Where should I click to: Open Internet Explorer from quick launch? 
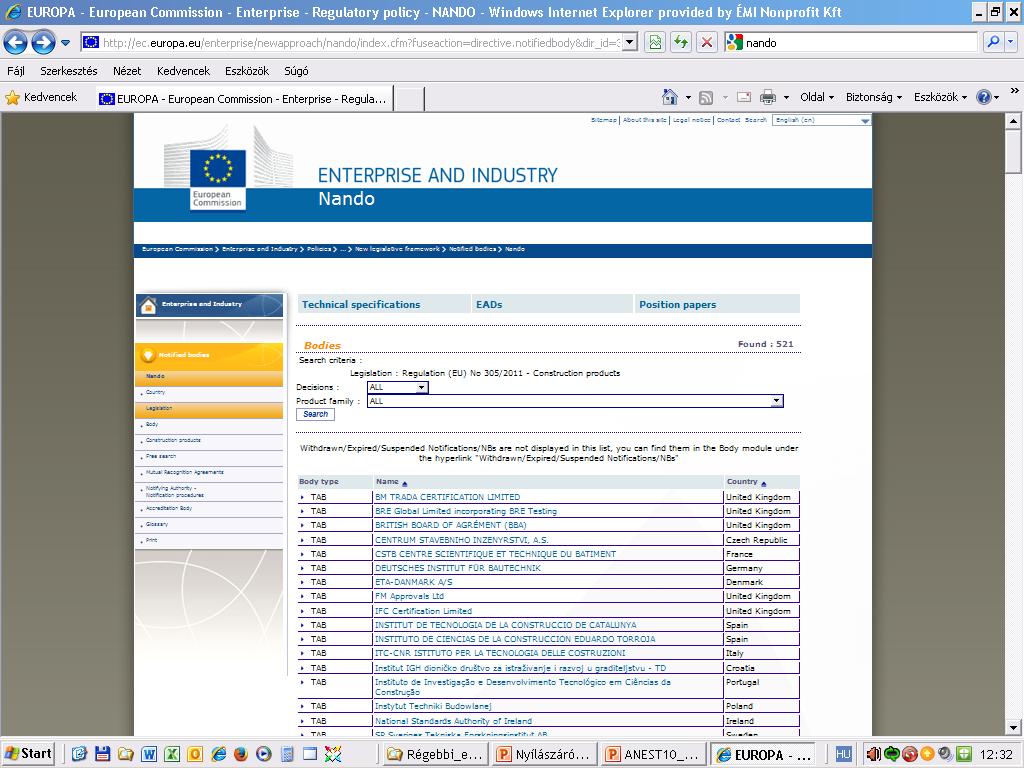tap(218, 754)
